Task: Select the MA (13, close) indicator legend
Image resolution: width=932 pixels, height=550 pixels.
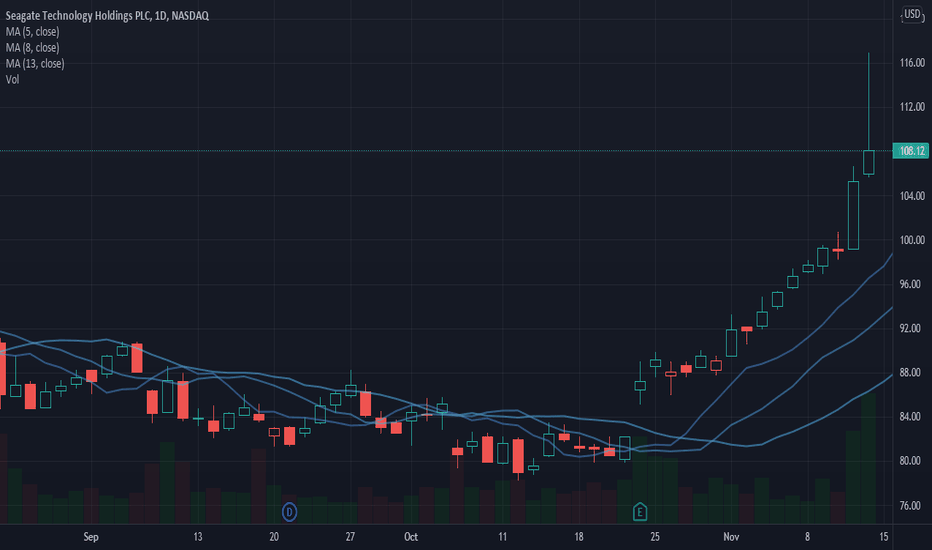Action: [35, 64]
